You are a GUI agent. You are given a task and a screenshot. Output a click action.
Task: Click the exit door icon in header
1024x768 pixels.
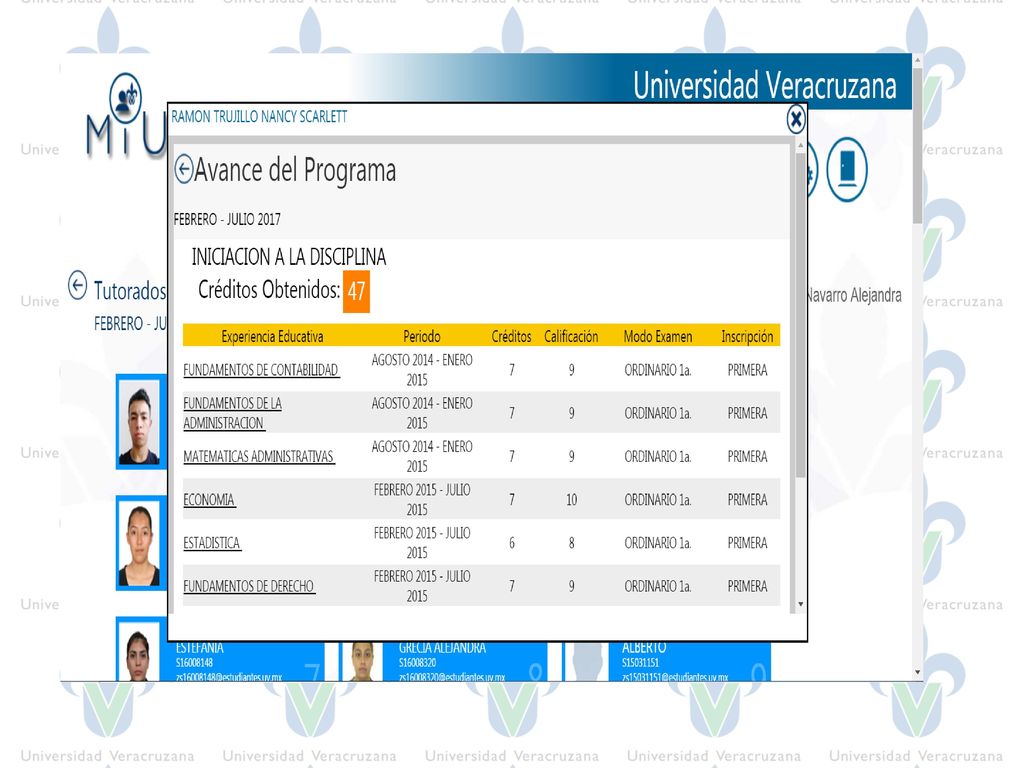click(x=846, y=169)
